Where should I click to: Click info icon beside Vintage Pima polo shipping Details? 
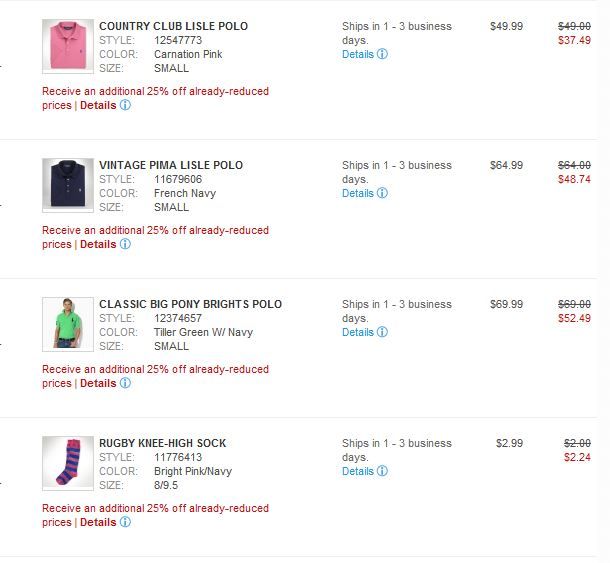point(382,193)
